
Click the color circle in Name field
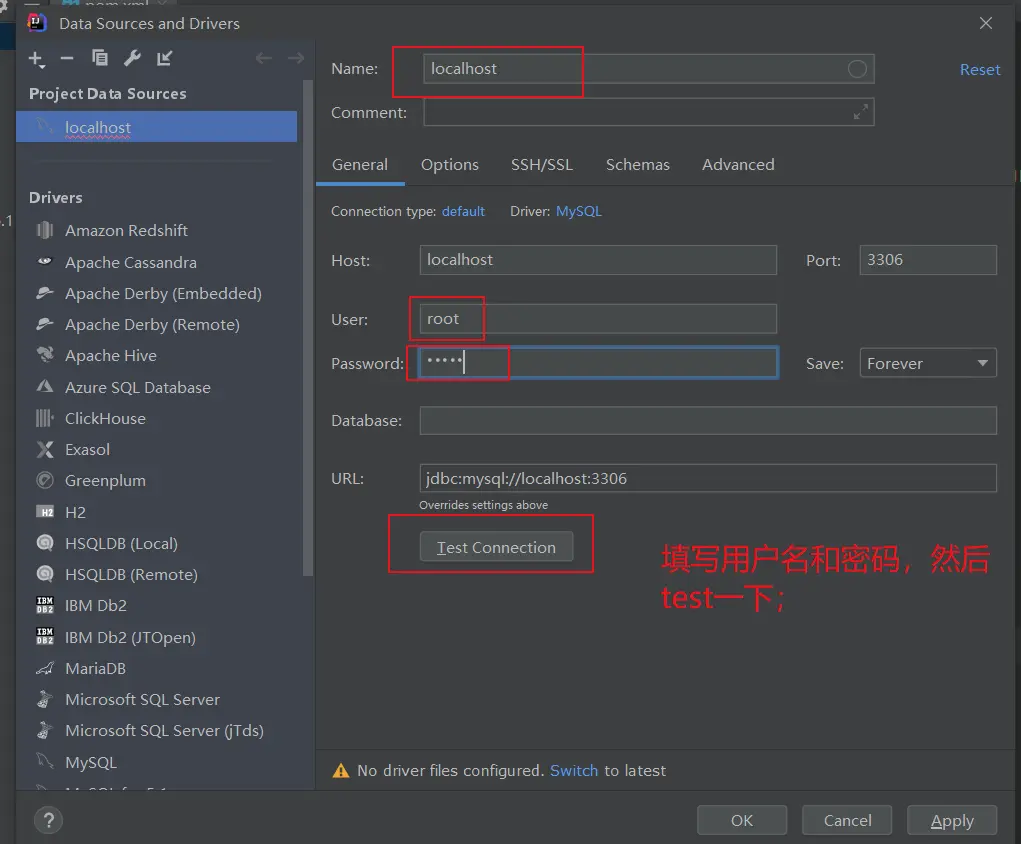point(857,69)
